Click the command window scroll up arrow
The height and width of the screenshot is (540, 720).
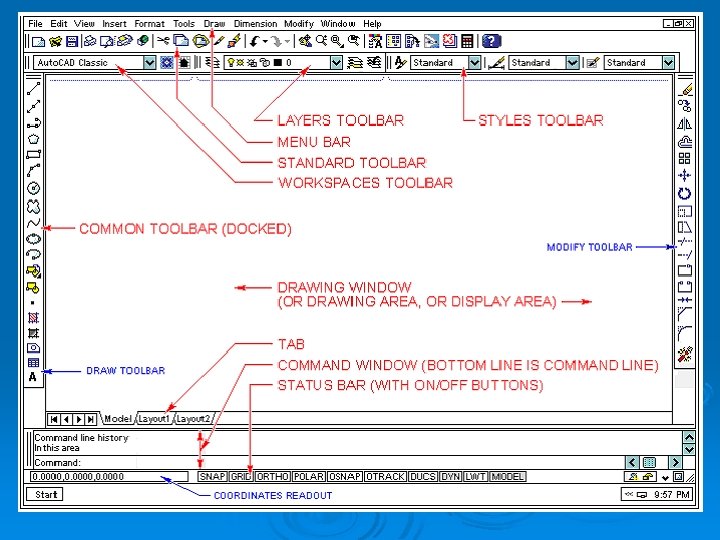tap(689, 437)
